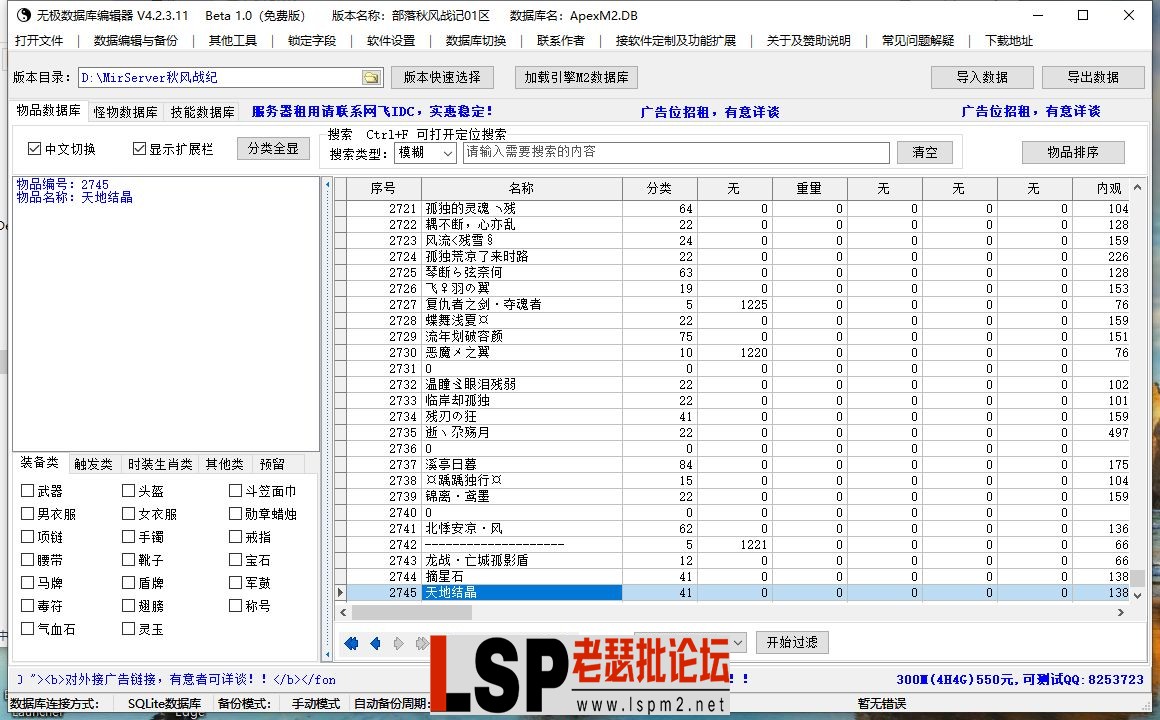Click the 导入数据 button
The image size is (1160, 720).
pos(982,77)
